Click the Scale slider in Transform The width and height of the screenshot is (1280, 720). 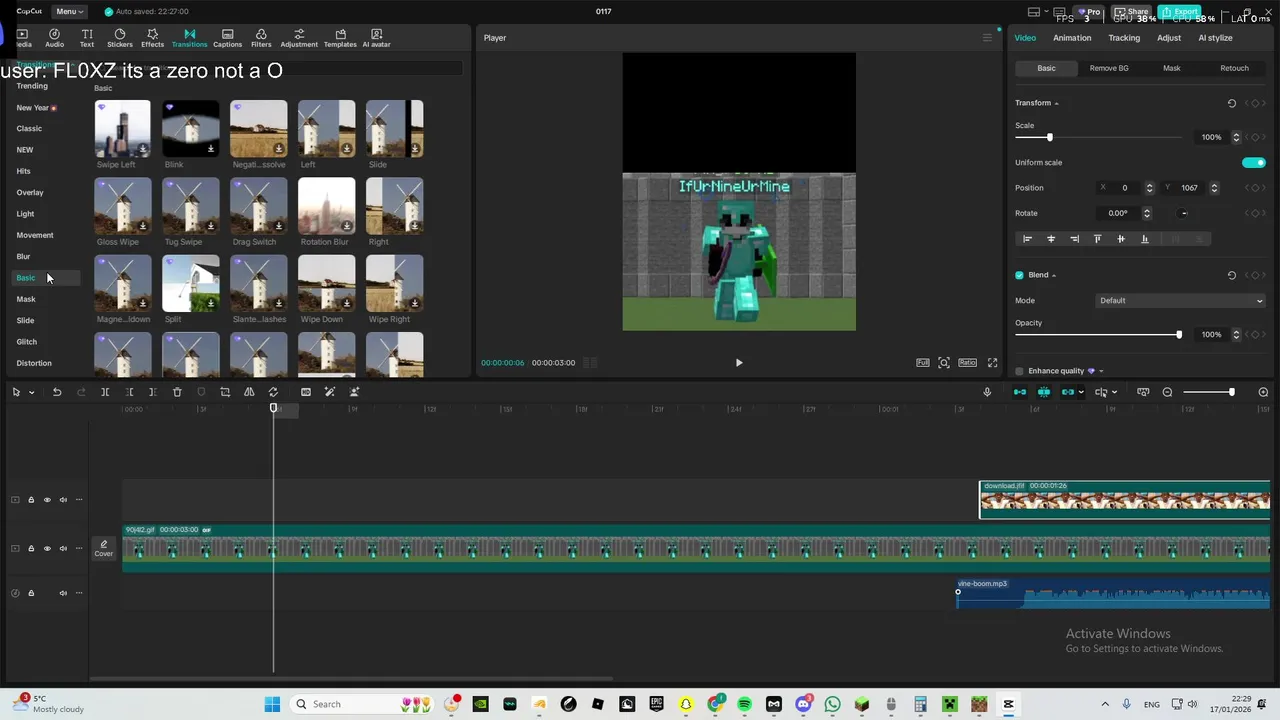(x=1099, y=137)
